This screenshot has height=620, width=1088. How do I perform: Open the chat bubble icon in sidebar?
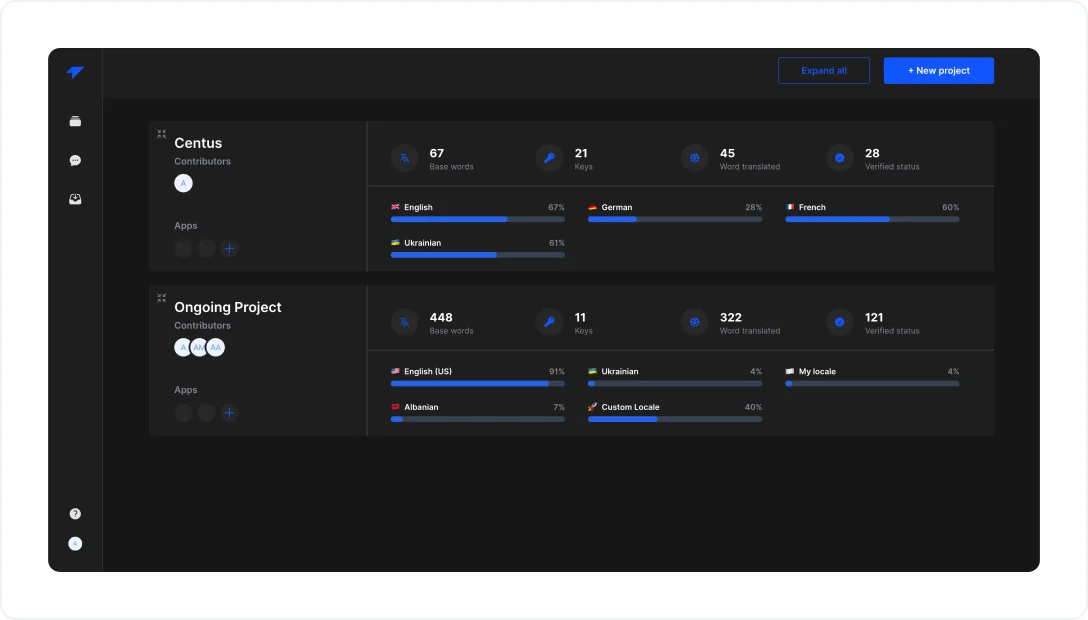(x=75, y=160)
